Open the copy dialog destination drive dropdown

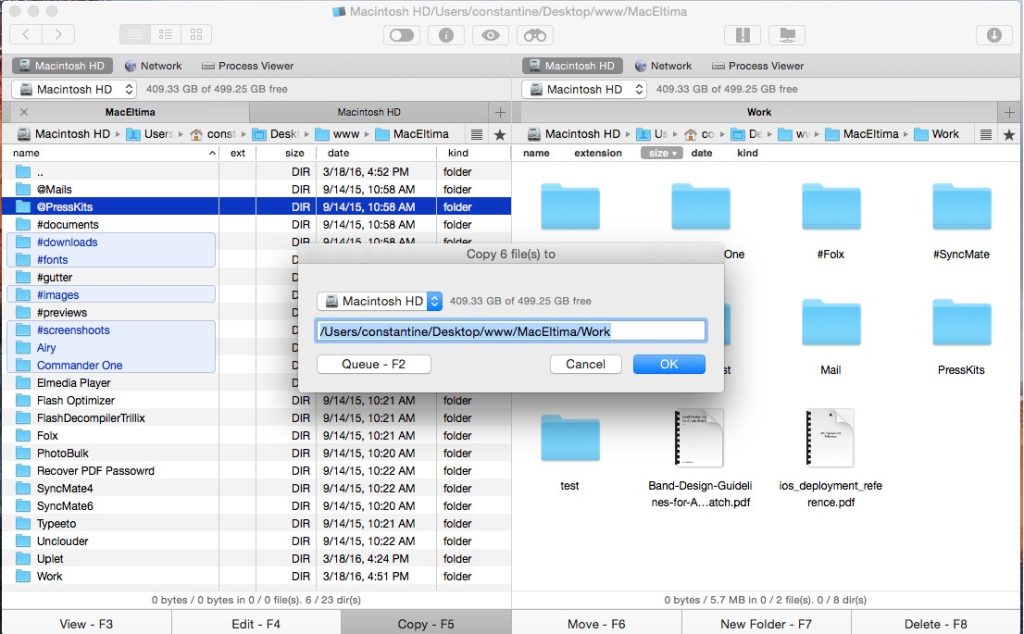379,301
